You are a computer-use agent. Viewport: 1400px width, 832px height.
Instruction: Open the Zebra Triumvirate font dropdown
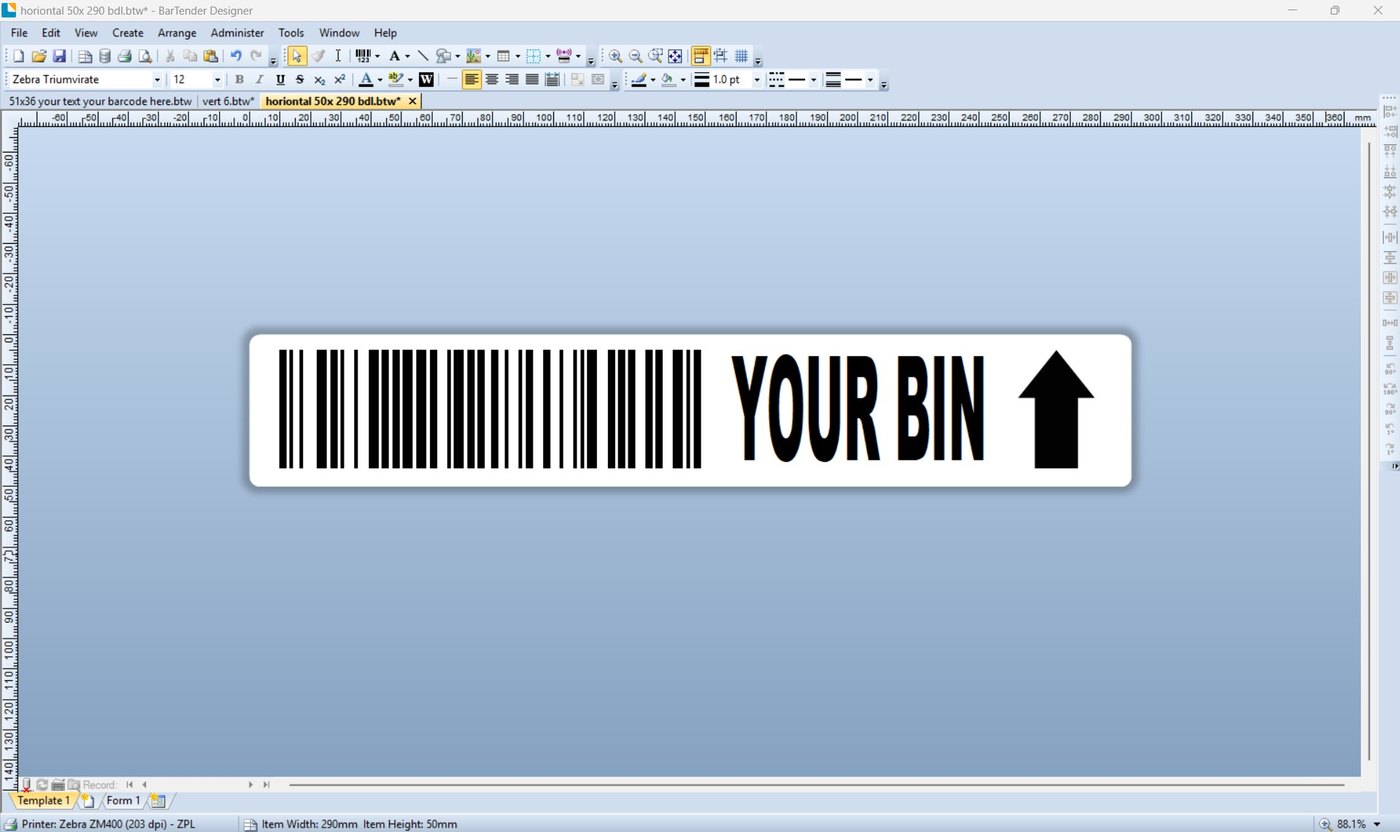click(x=157, y=80)
